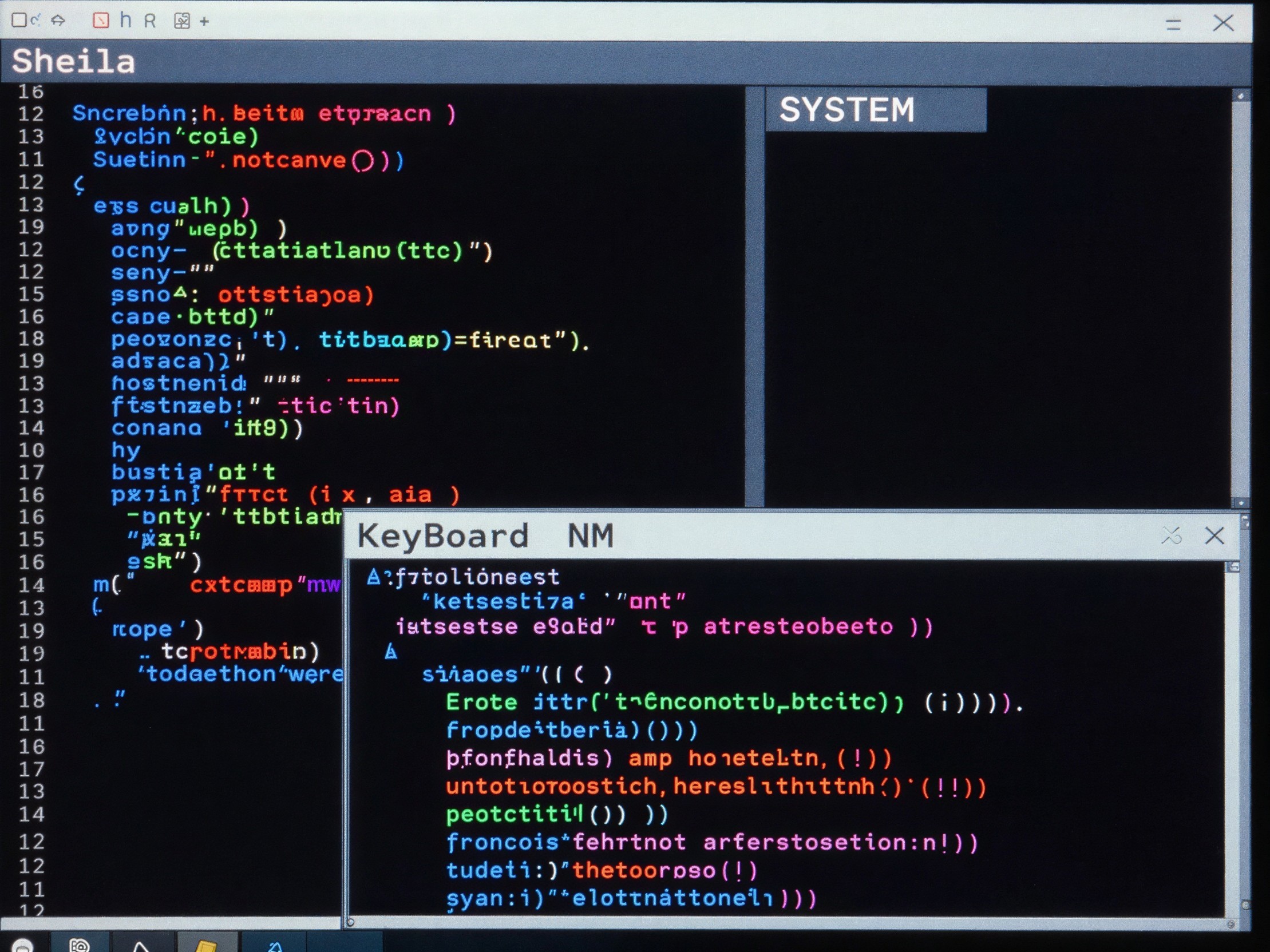Click the double-arrow icon in top toolbar
Image resolution: width=1270 pixels, height=952 pixels.
coord(58,21)
